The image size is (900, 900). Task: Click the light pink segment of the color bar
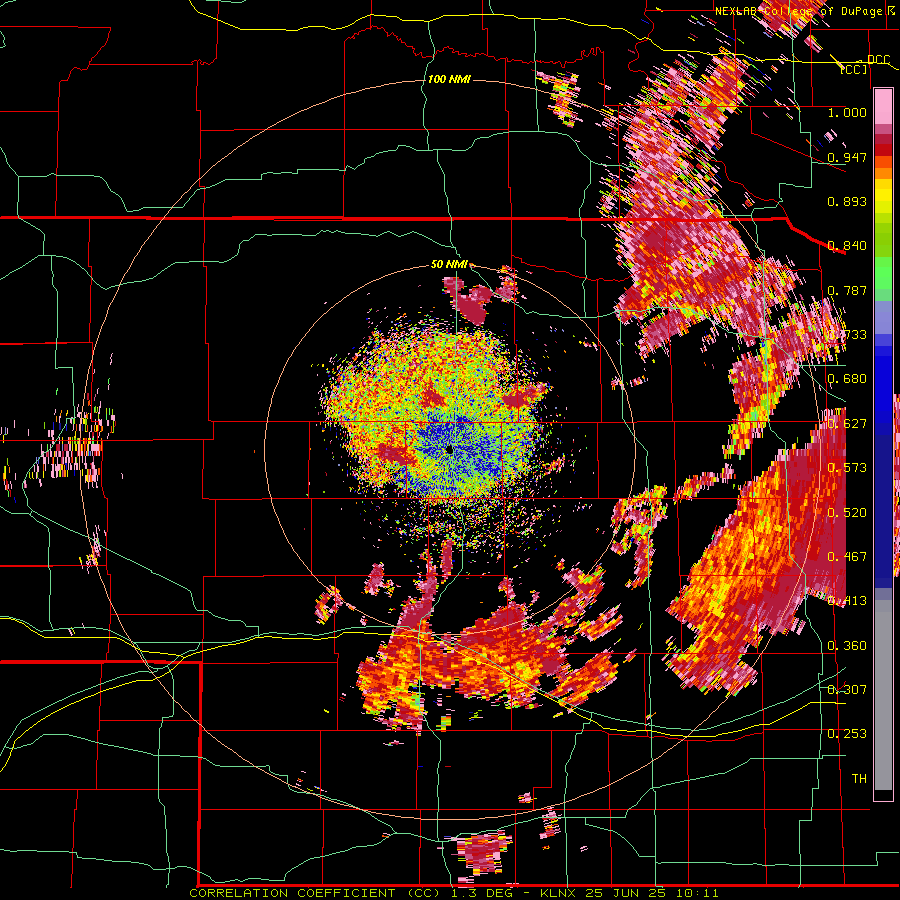[x=883, y=106]
